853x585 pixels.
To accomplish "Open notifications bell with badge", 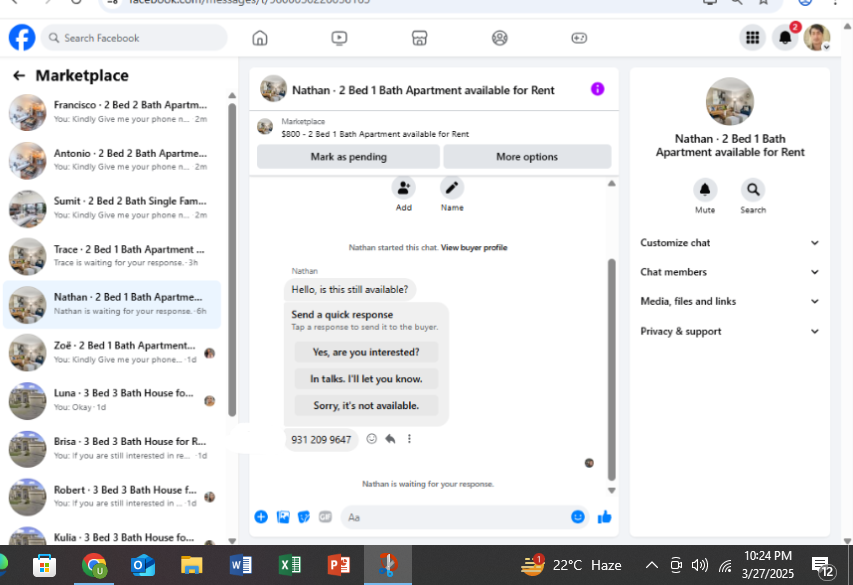I will click(785, 37).
